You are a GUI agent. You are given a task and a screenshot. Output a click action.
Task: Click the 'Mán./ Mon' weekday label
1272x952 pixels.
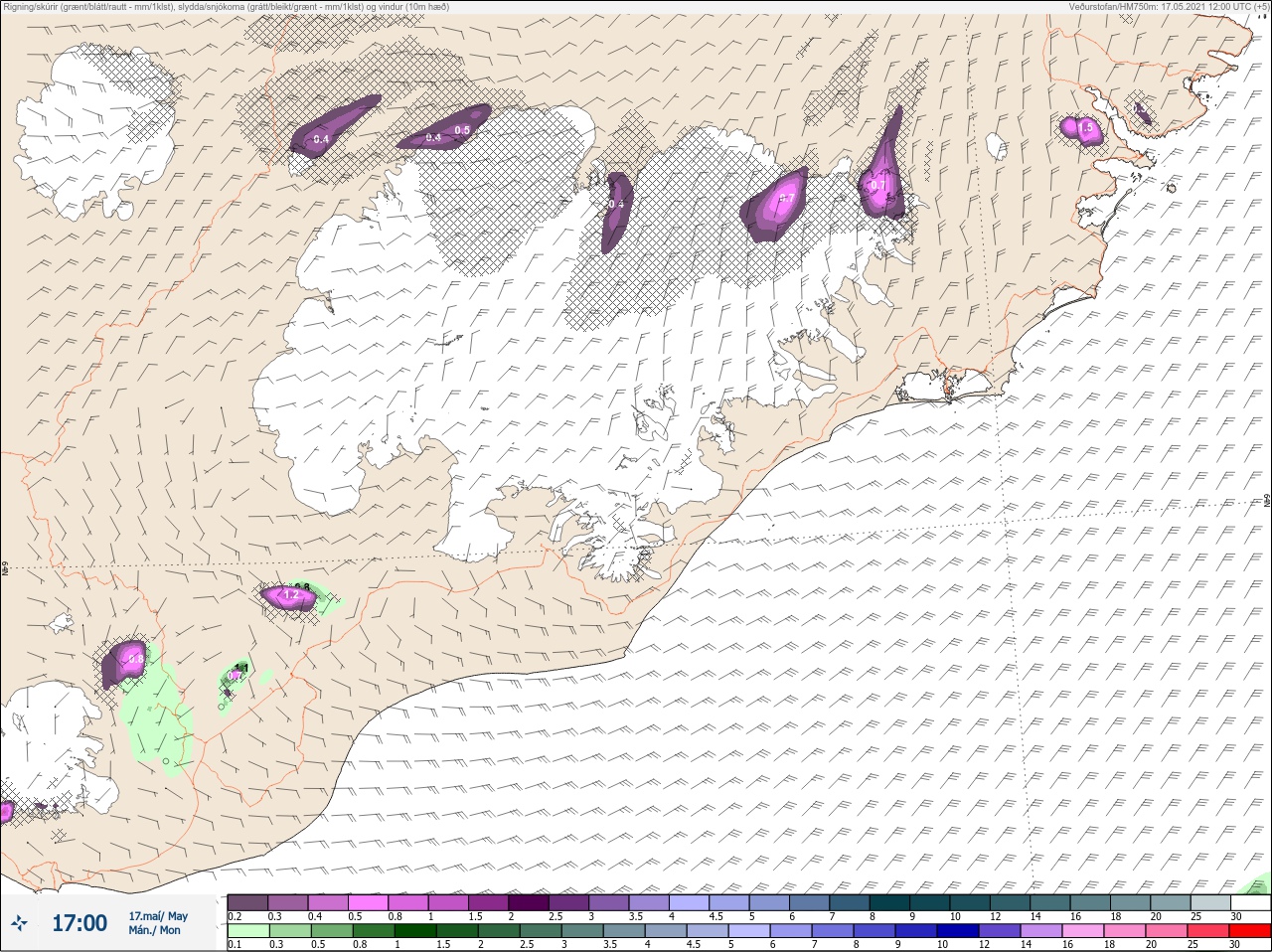[155, 930]
